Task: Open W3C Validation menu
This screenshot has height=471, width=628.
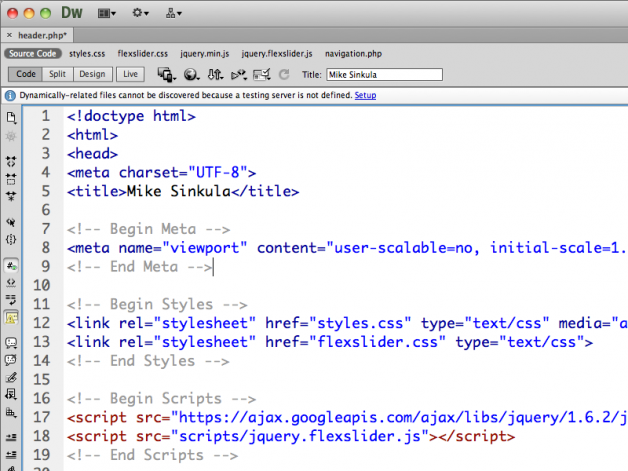Action: pyautogui.click(x=239, y=74)
